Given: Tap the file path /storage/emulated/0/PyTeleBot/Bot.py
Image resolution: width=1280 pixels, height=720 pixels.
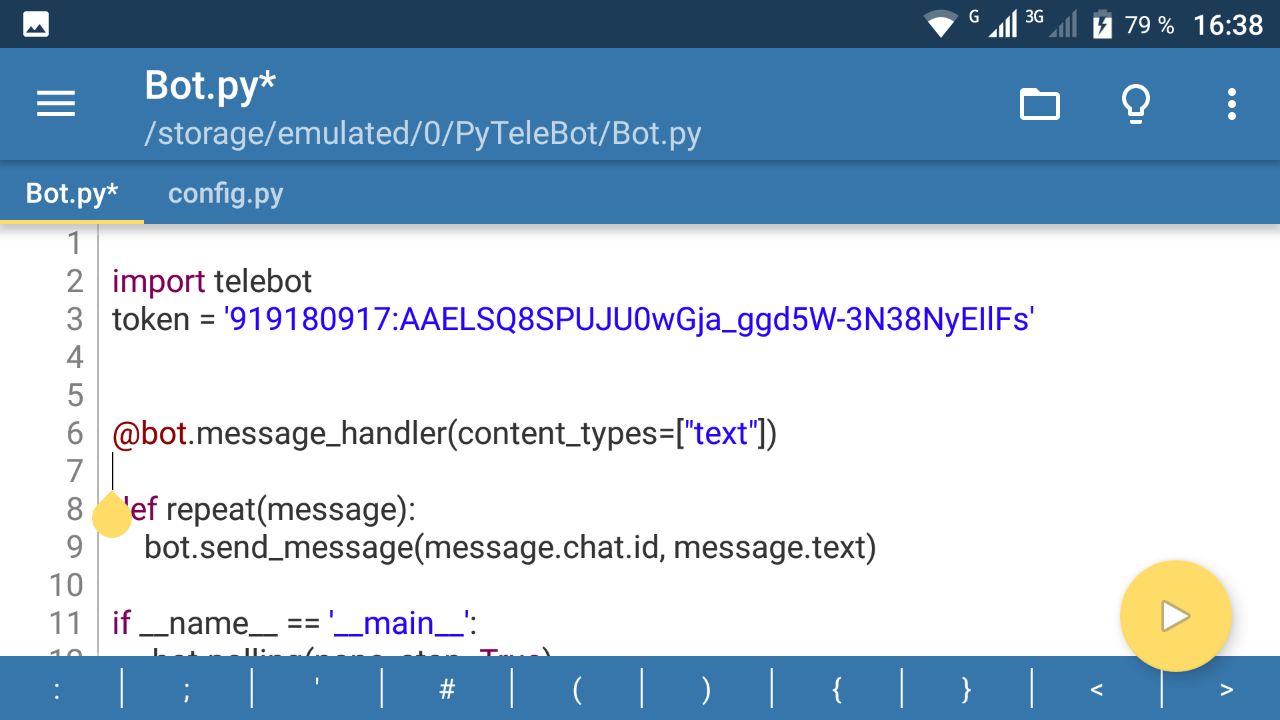Looking at the screenshot, I should (422, 134).
